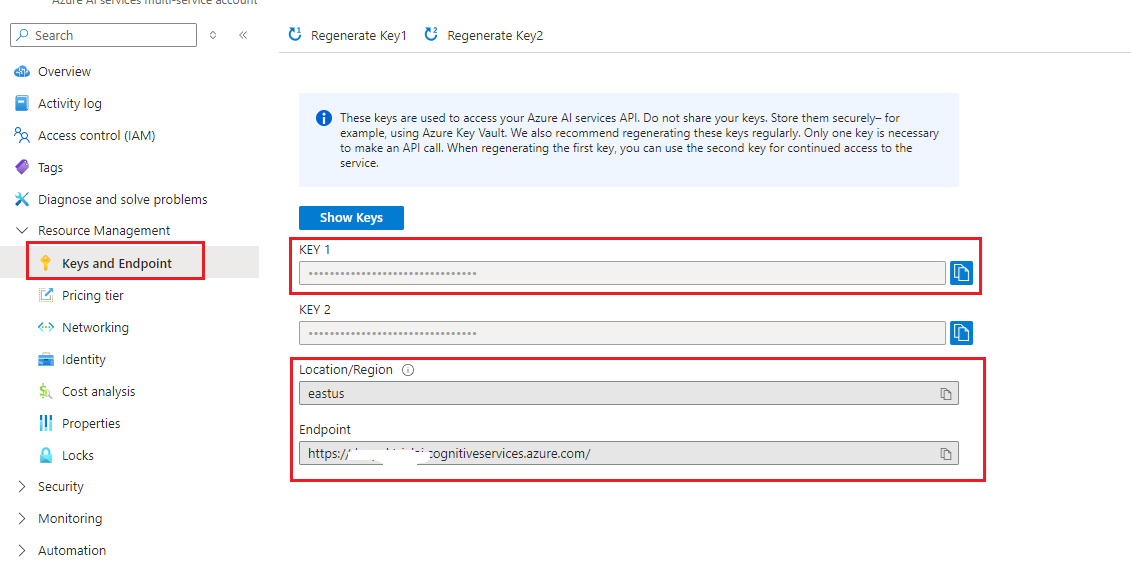Click the Cost analysis dollar icon
Screen dimensions: 1131x576
(46, 391)
